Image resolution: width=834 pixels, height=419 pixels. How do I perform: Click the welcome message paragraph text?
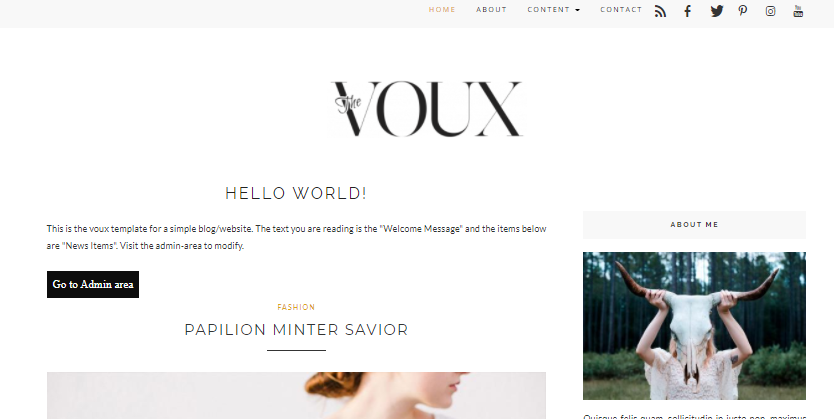pyautogui.click(x=296, y=237)
